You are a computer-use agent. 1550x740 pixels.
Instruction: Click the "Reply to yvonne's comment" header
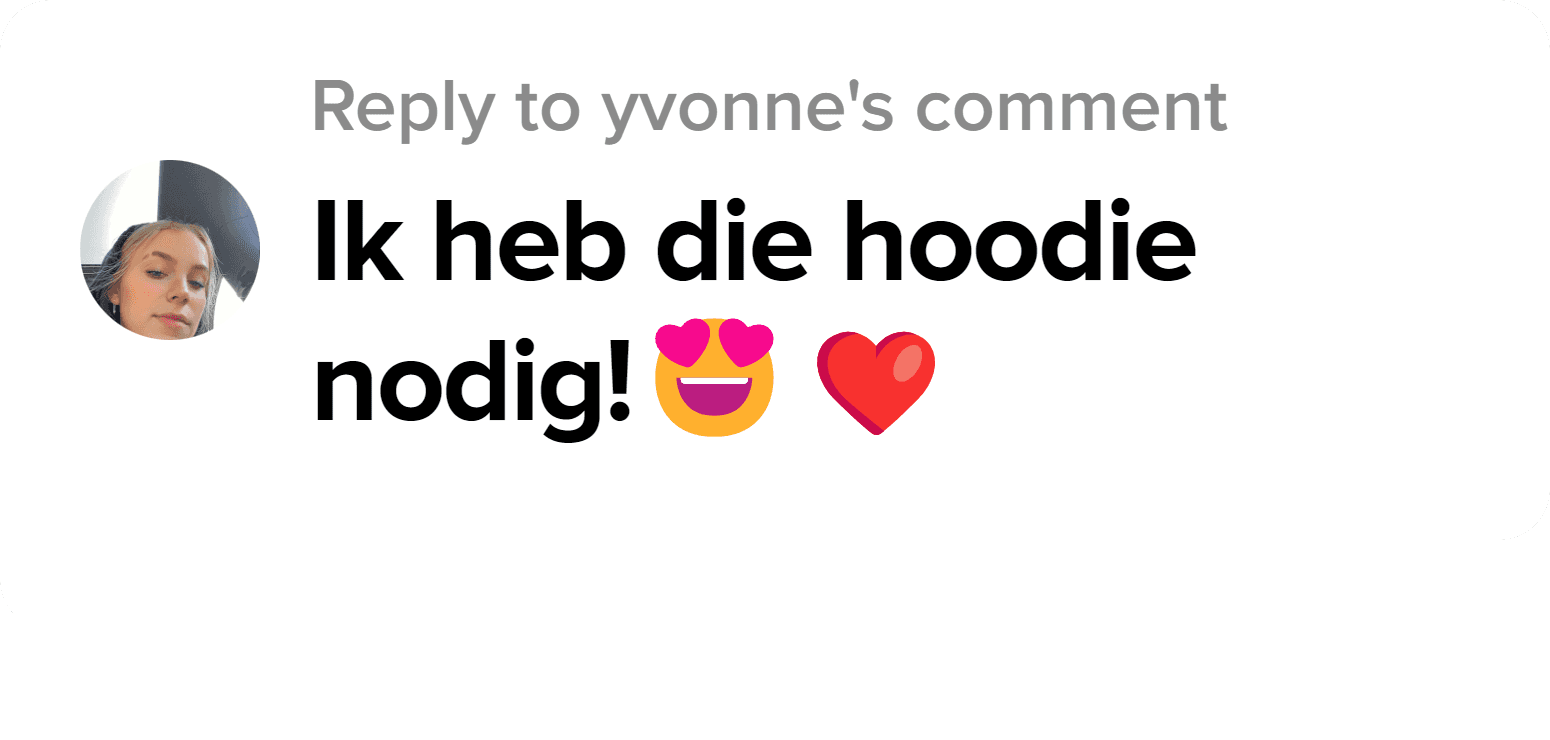[x=769, y=107]
